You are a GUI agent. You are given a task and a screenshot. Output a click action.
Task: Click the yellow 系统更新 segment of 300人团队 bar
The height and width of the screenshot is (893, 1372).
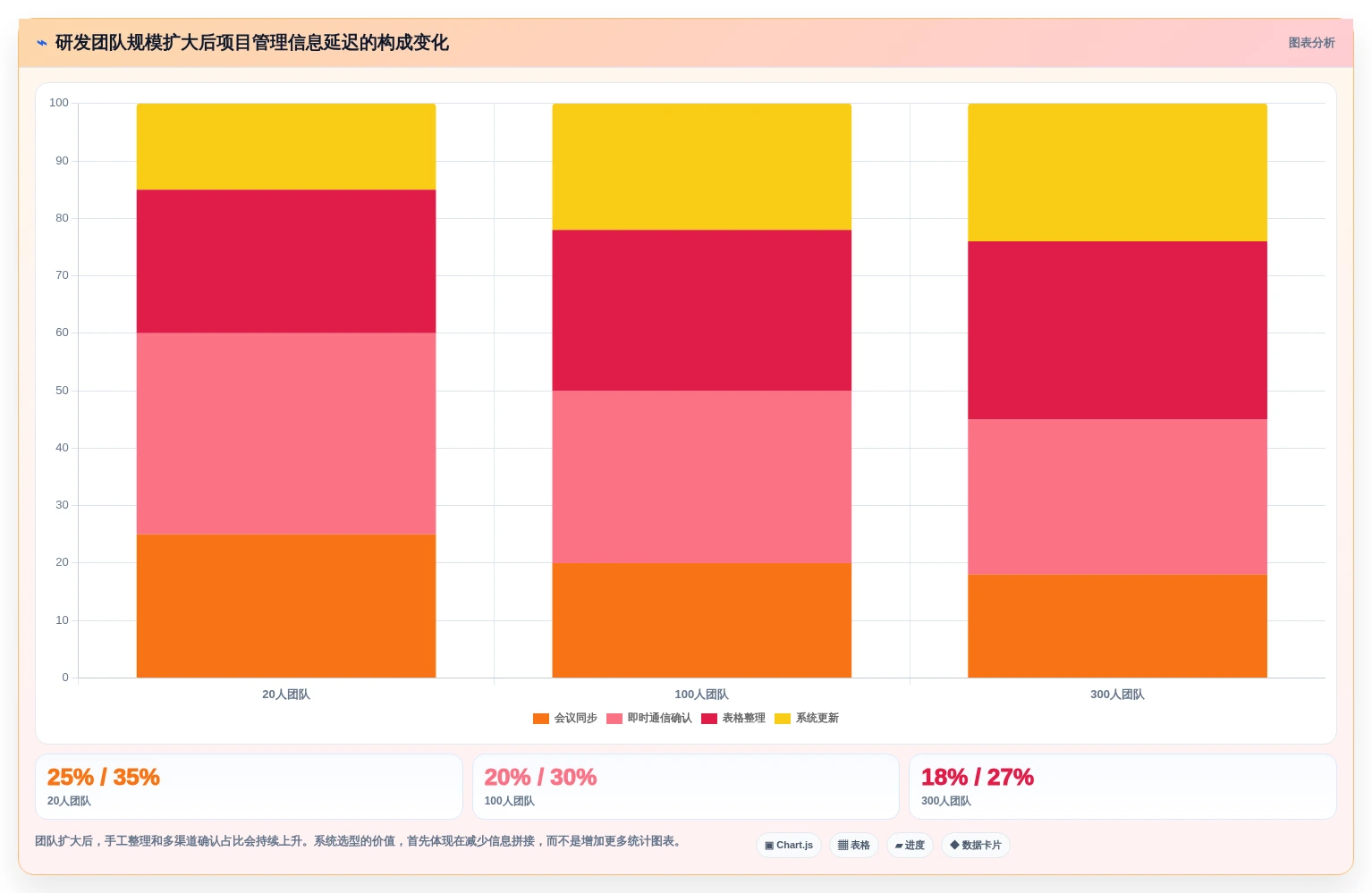1118,173
